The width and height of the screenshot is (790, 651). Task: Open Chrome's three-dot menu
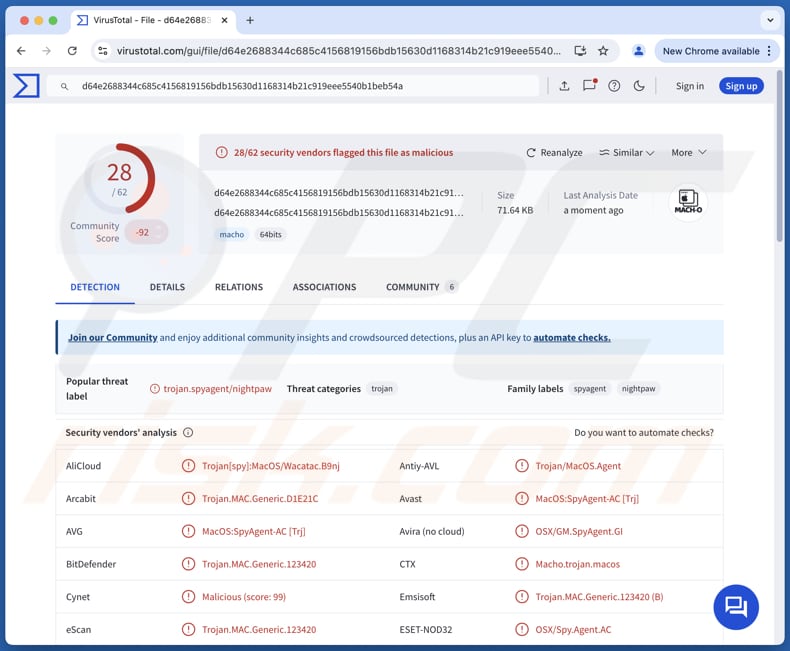pyautogui.click(x=769, y=51)
